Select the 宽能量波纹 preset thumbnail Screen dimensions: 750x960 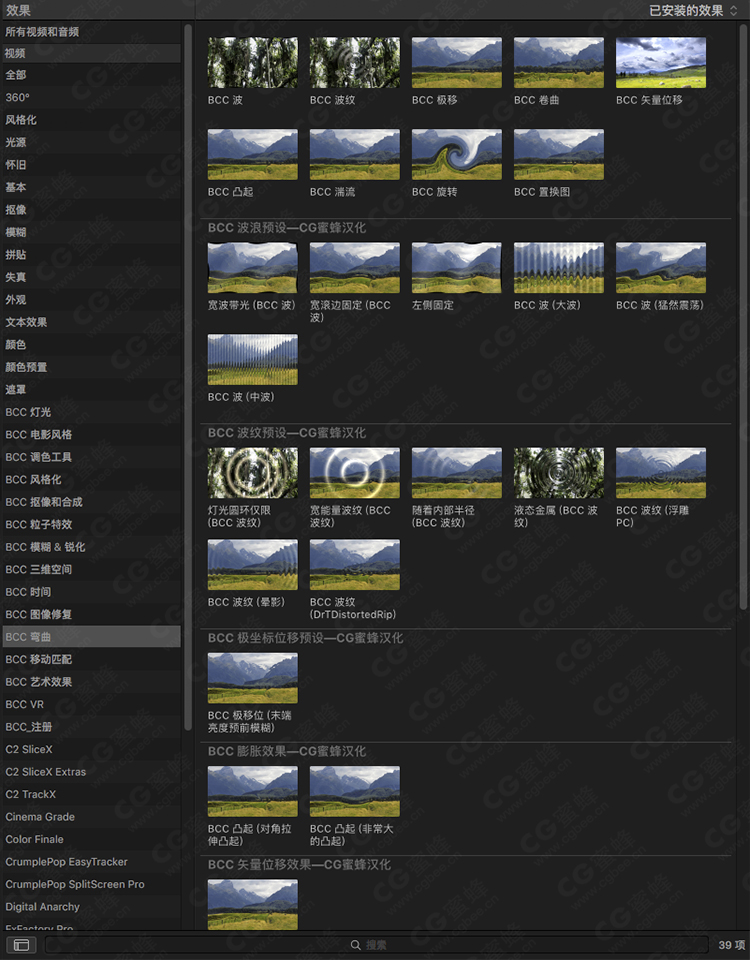tap(355, 473)
